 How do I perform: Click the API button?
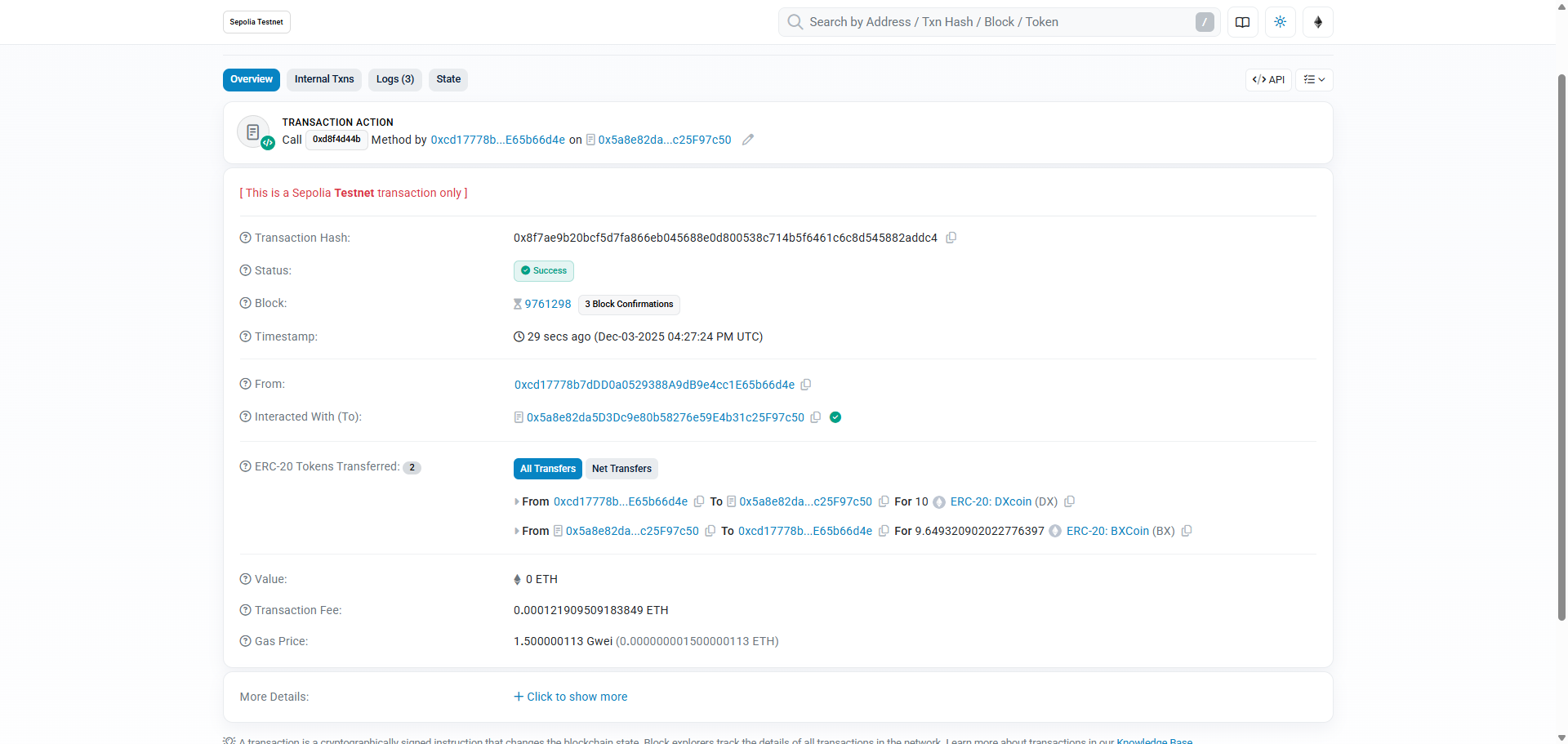tap(1268, 79)
